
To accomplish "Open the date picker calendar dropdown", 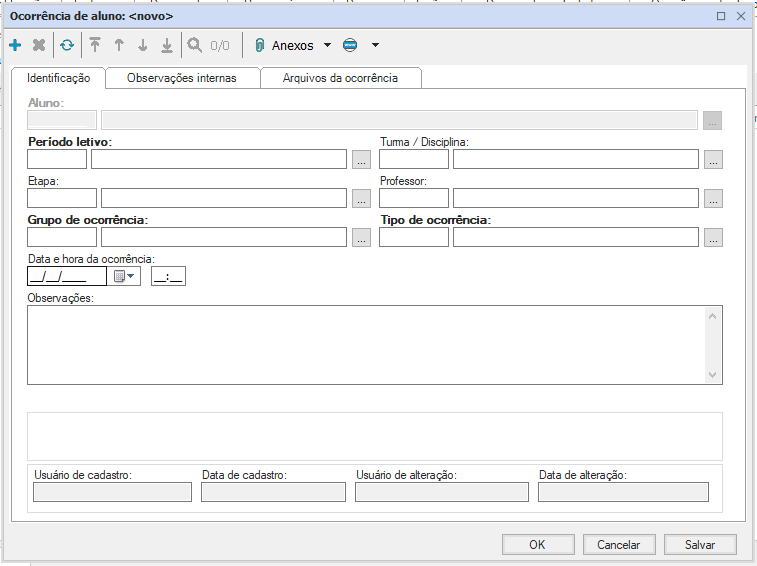I will [x=124, y=276].
